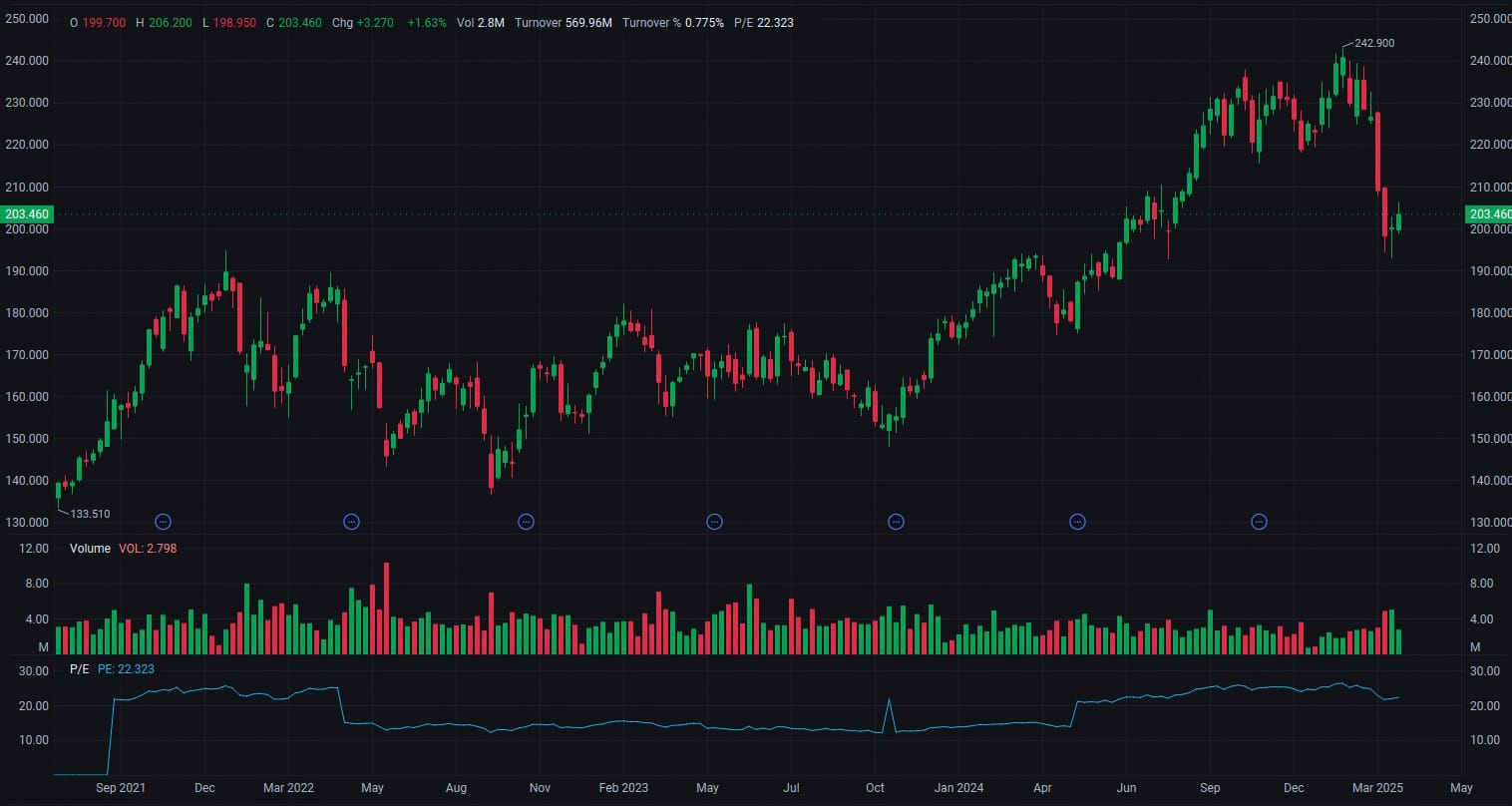Viewport: 1512px width, 806px height.
Task: Open the event marker just before Dec 2024
Action: pos(1259,521)
